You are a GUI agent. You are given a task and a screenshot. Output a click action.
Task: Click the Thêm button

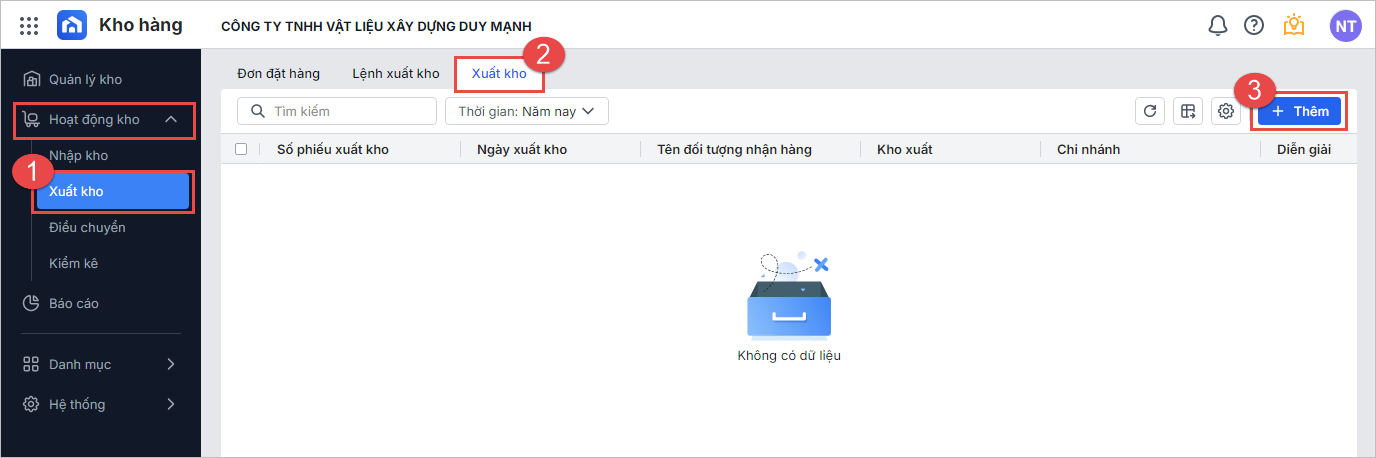point(1300,111)
